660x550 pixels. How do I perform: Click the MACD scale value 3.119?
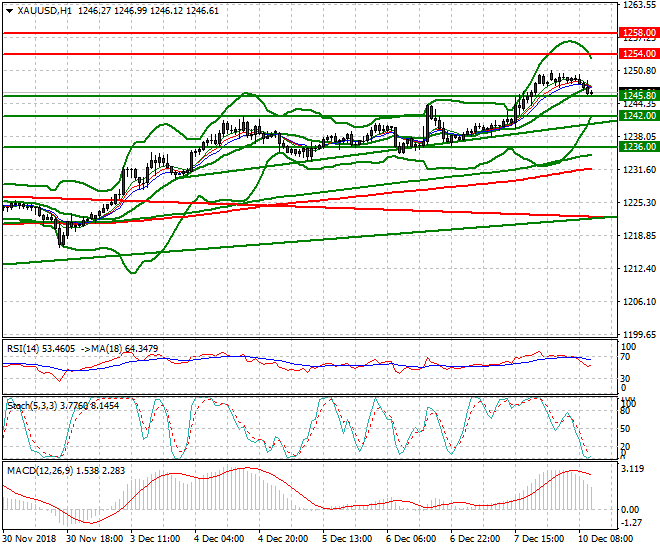point(633,469)
